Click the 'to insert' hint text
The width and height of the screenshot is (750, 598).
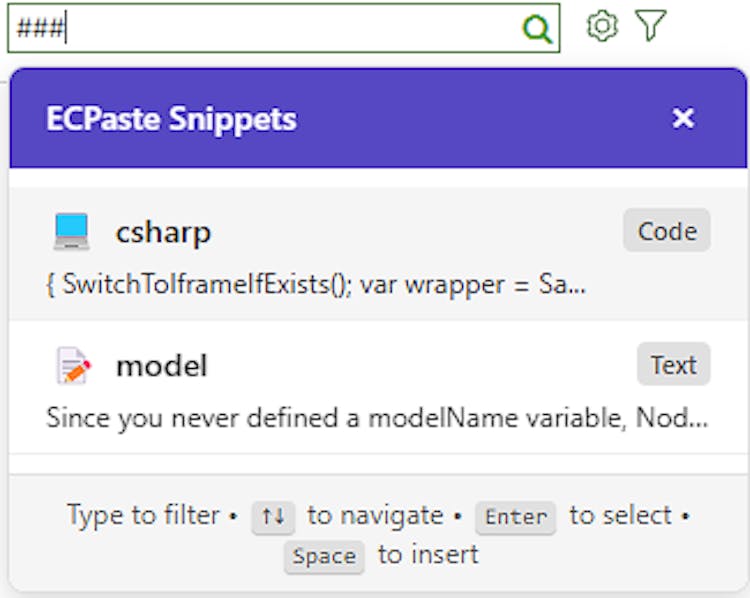[429, 555]
